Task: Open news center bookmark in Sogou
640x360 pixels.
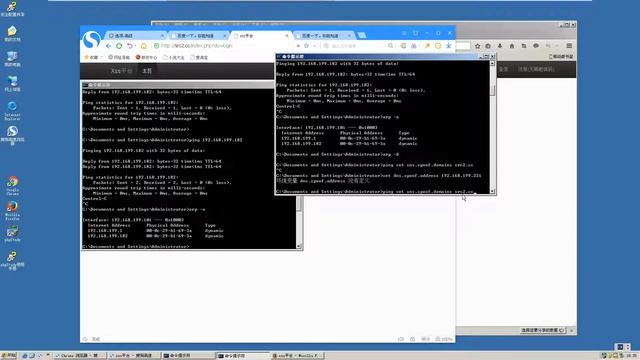Action: (146, 57)
